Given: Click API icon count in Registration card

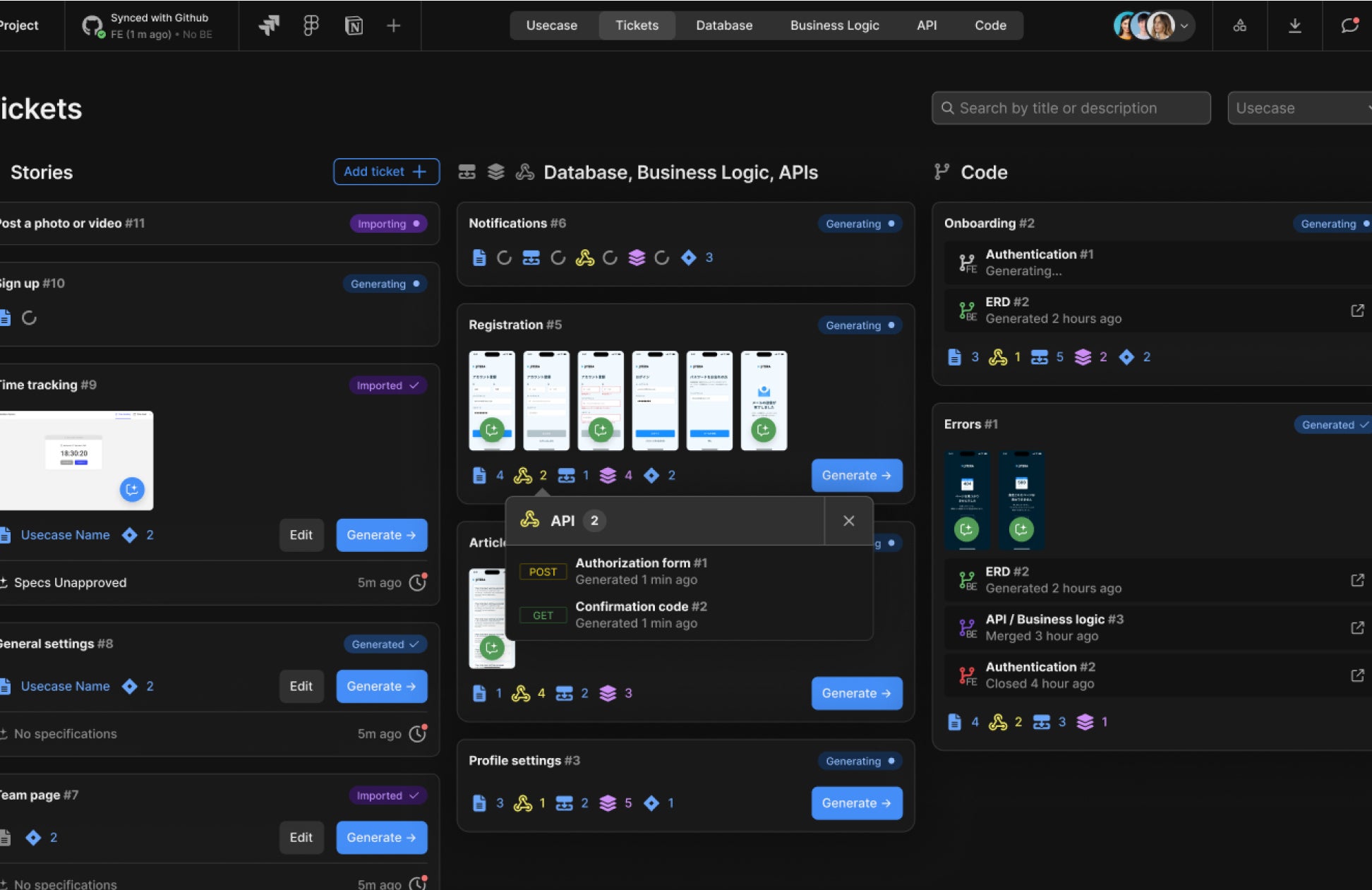Looking at the screenshot, I should [523, 476].
